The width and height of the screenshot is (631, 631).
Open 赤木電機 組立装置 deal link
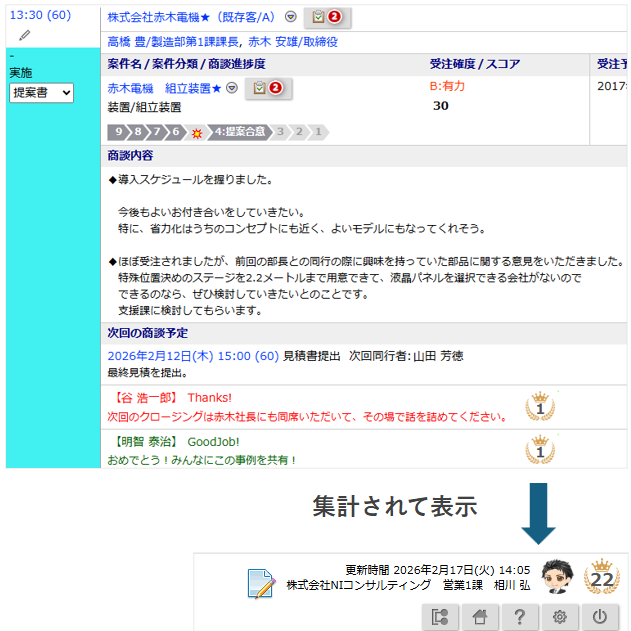coord(164,88)
